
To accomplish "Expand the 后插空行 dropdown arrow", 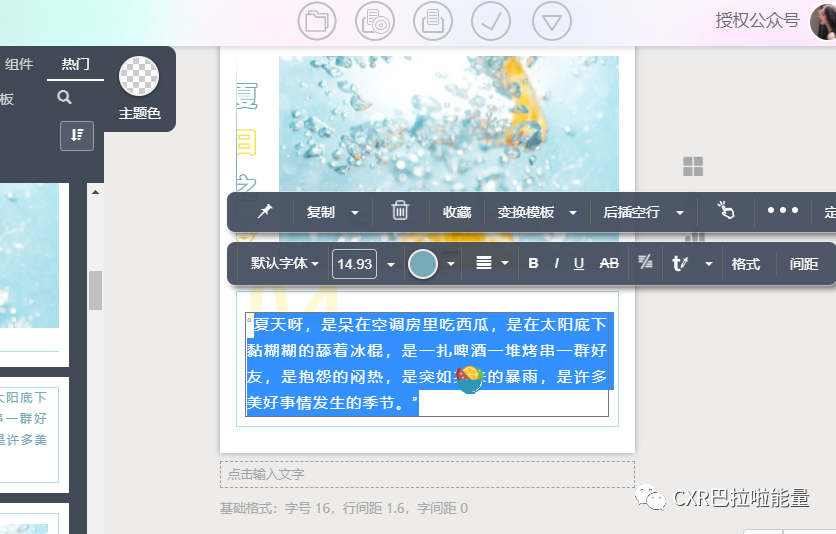I will 680,213.
